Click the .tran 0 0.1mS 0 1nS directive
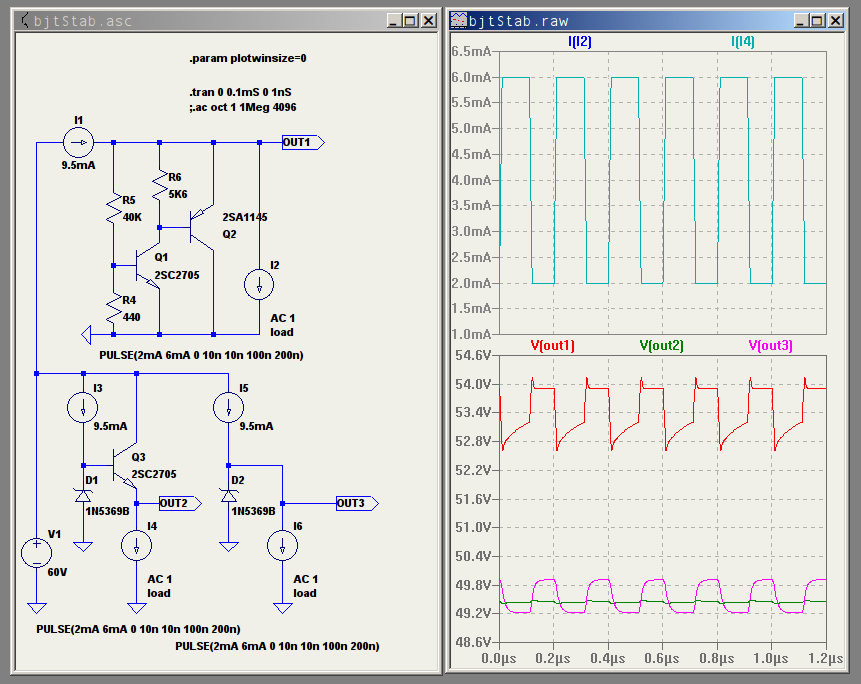The image size is (861, 684). [241, 92]
